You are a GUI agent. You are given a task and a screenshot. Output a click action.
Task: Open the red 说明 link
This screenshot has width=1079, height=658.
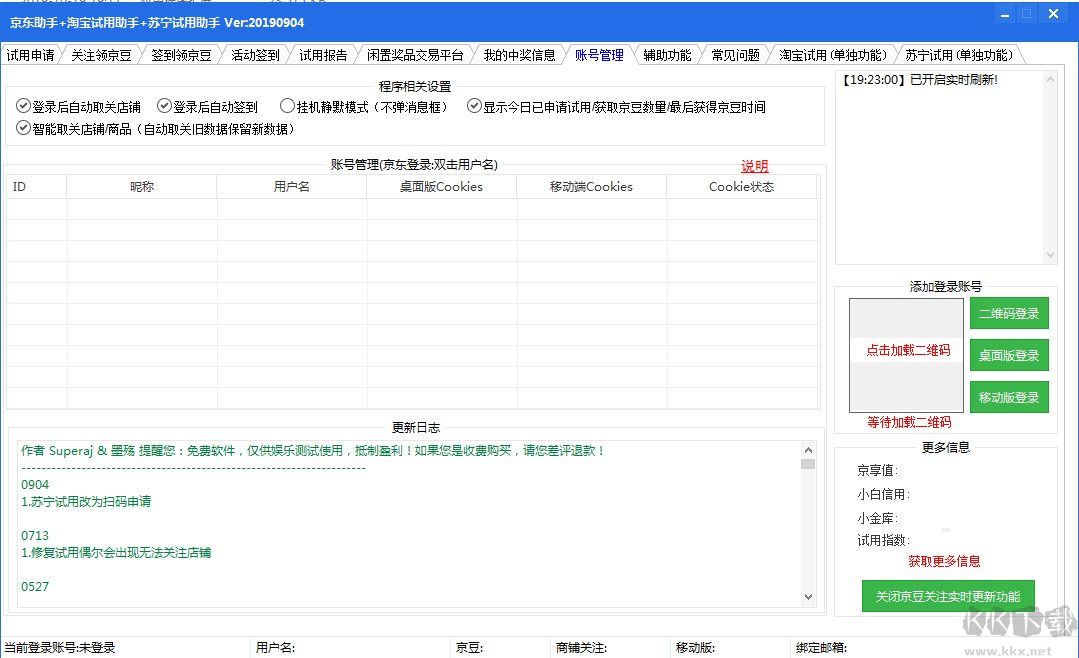[754, 167]
